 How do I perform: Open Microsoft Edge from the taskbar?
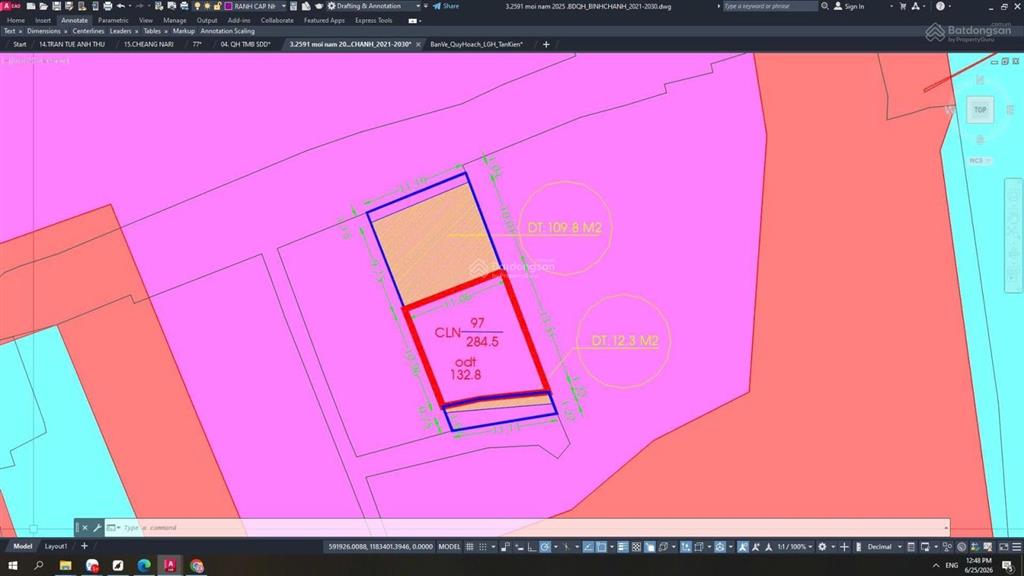click(x=144, y=565)
